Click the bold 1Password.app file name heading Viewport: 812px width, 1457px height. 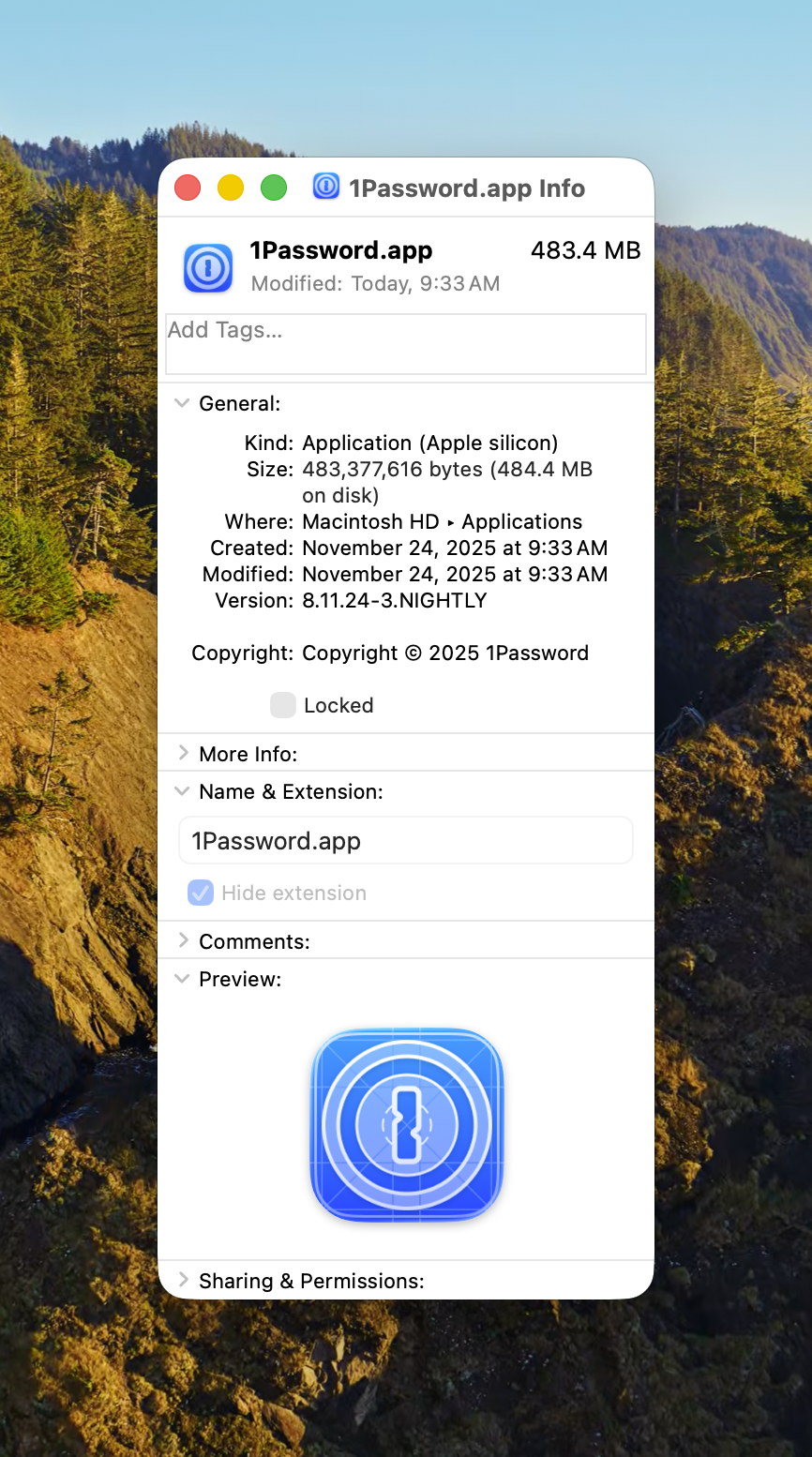coord(341,250)
